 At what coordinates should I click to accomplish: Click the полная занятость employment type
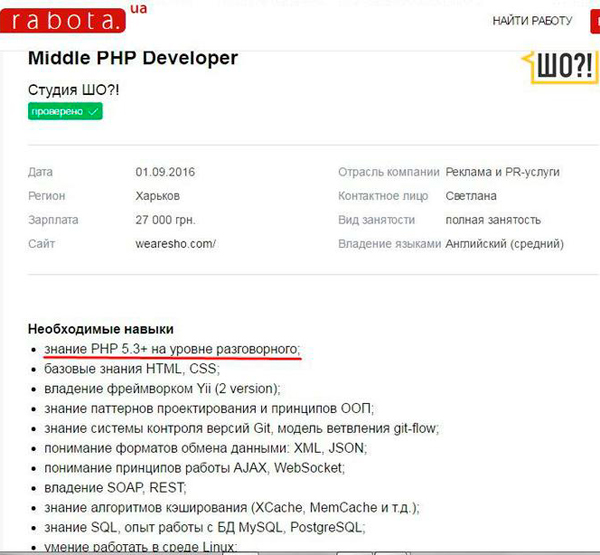pyautogui.click(x=493, y=220)
